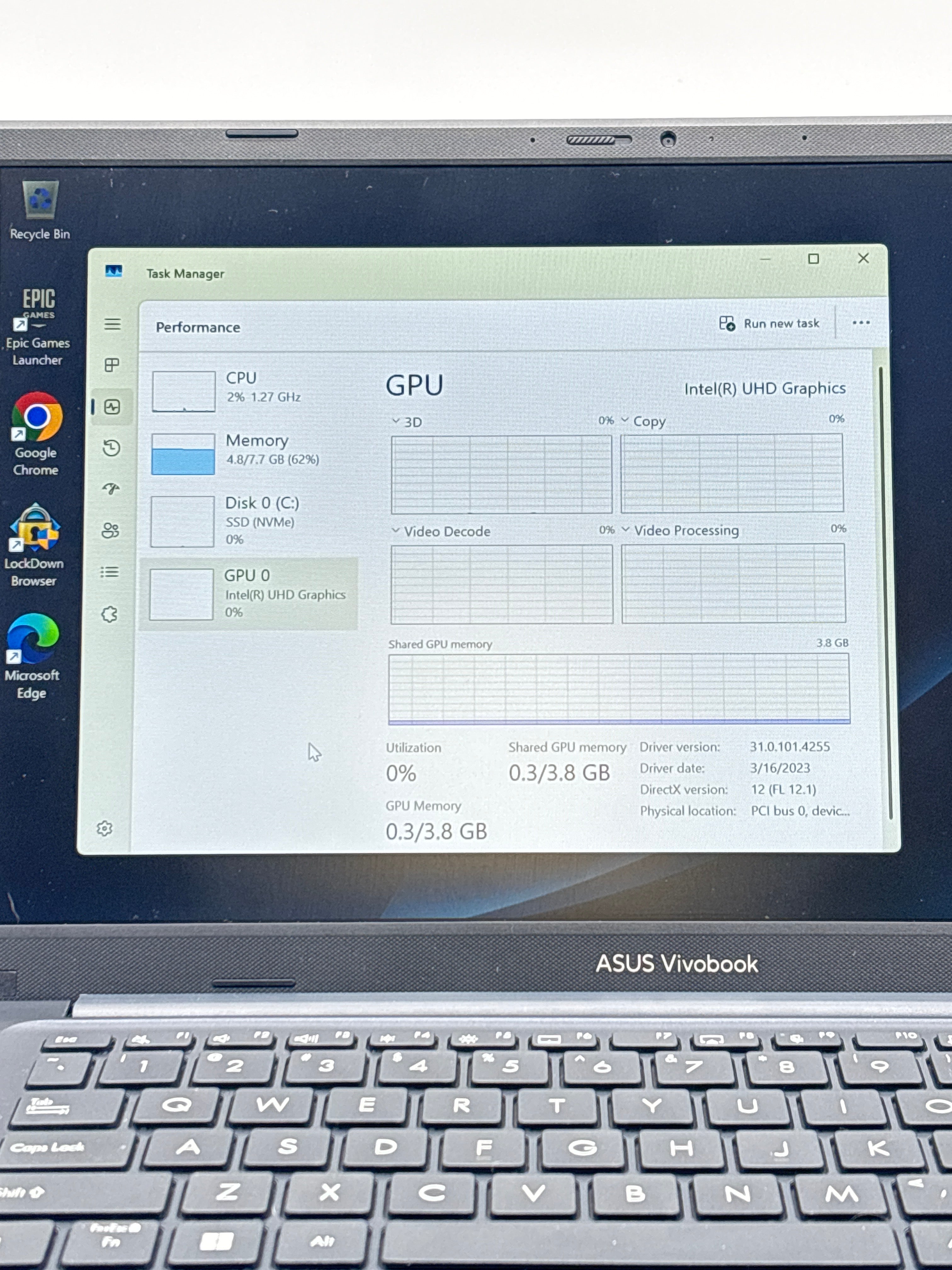This screenshot has height=1270, width=952.
Task: Click the Task Manager app icon in title bar
Action: [x=114, y=271]
